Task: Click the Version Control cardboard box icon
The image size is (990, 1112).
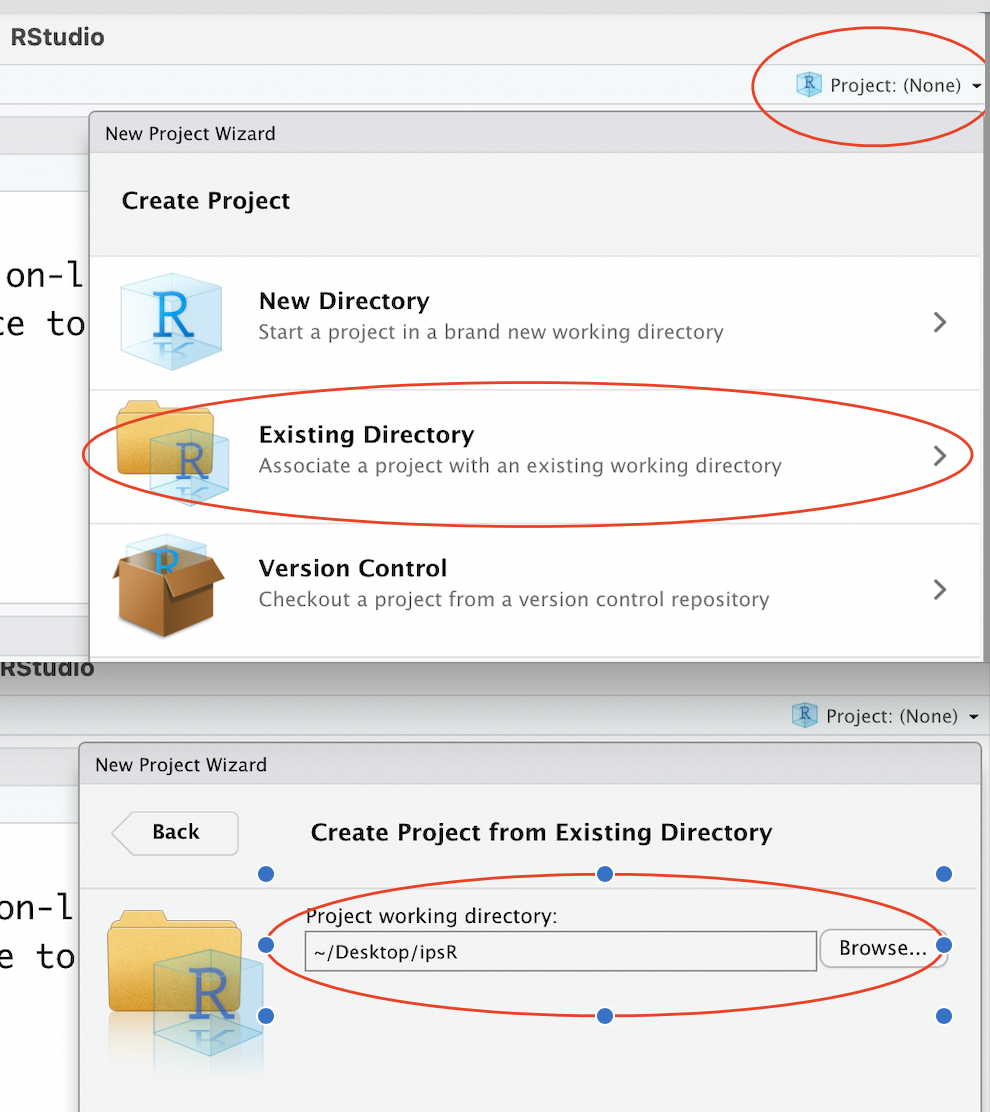Action: click(165, 586)
